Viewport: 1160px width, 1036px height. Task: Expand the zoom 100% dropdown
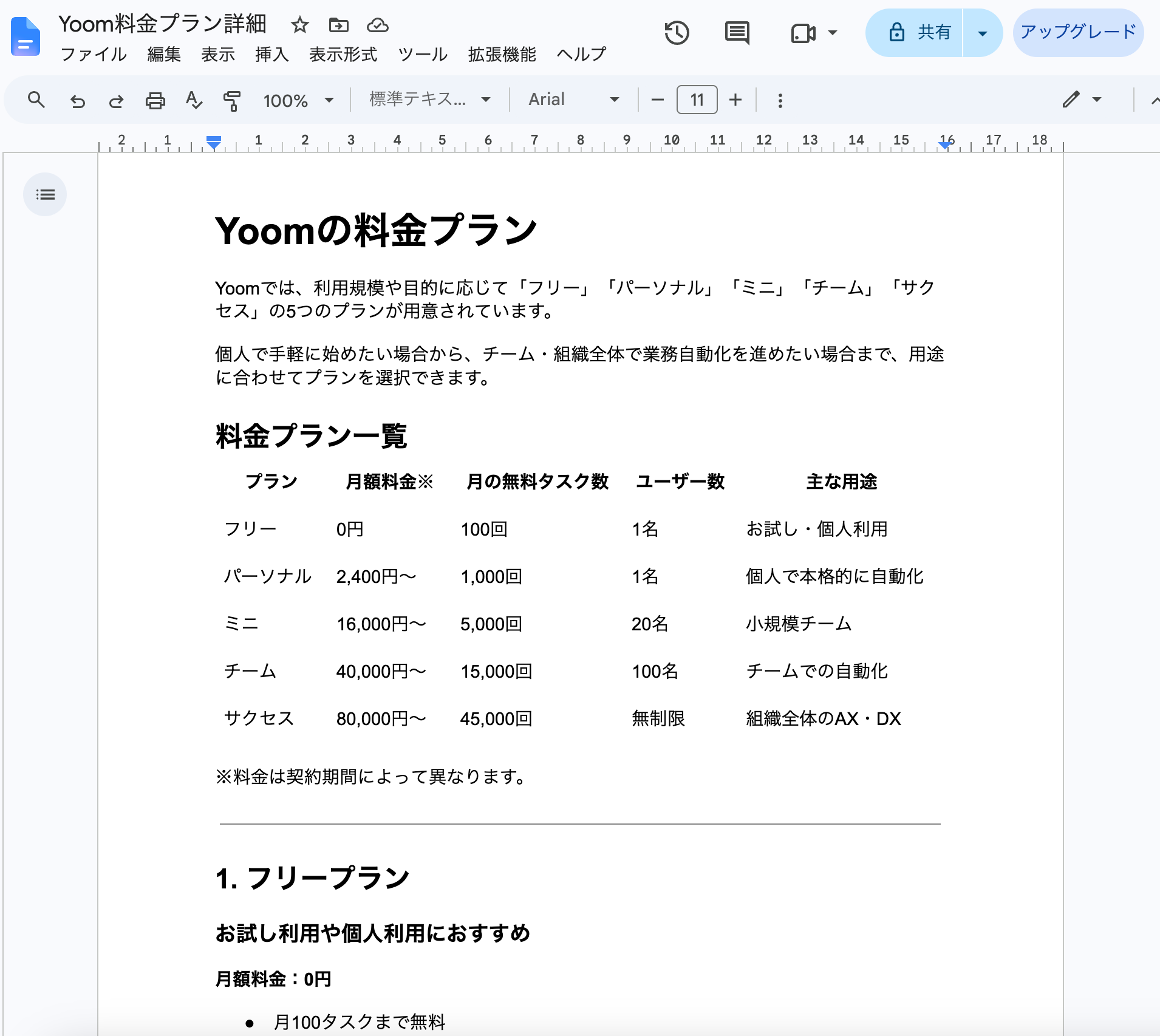point(298,100)
